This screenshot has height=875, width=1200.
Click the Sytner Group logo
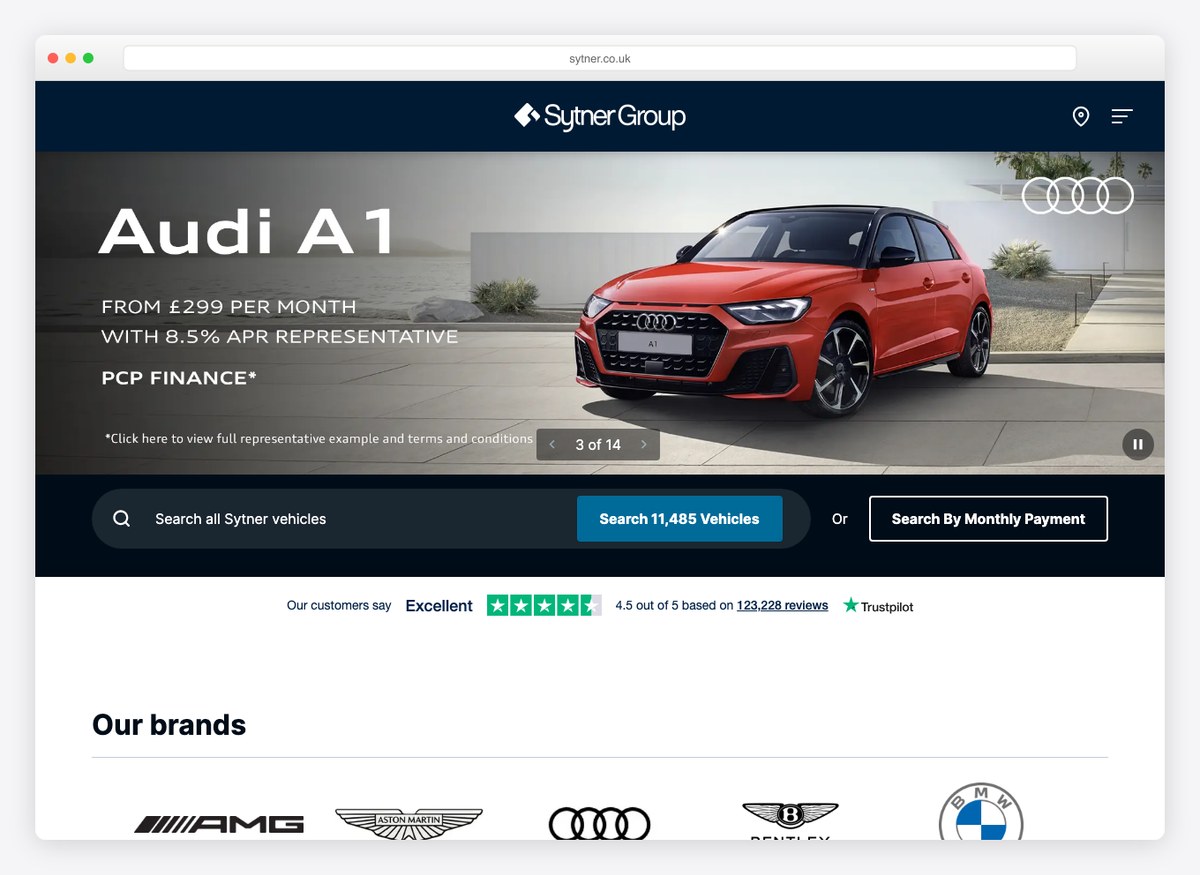(x=600, y=116)
